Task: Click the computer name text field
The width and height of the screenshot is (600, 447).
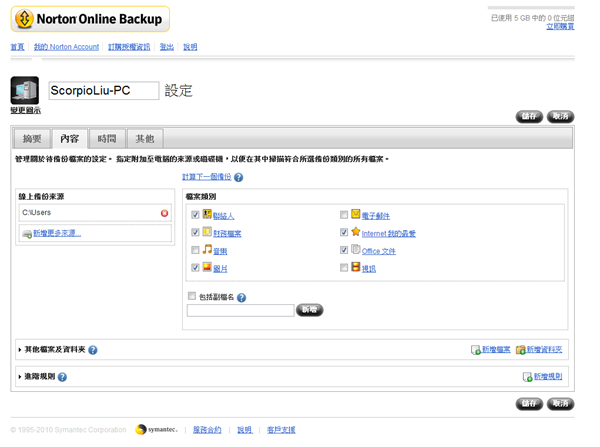Action: click(x=103, y=91)
